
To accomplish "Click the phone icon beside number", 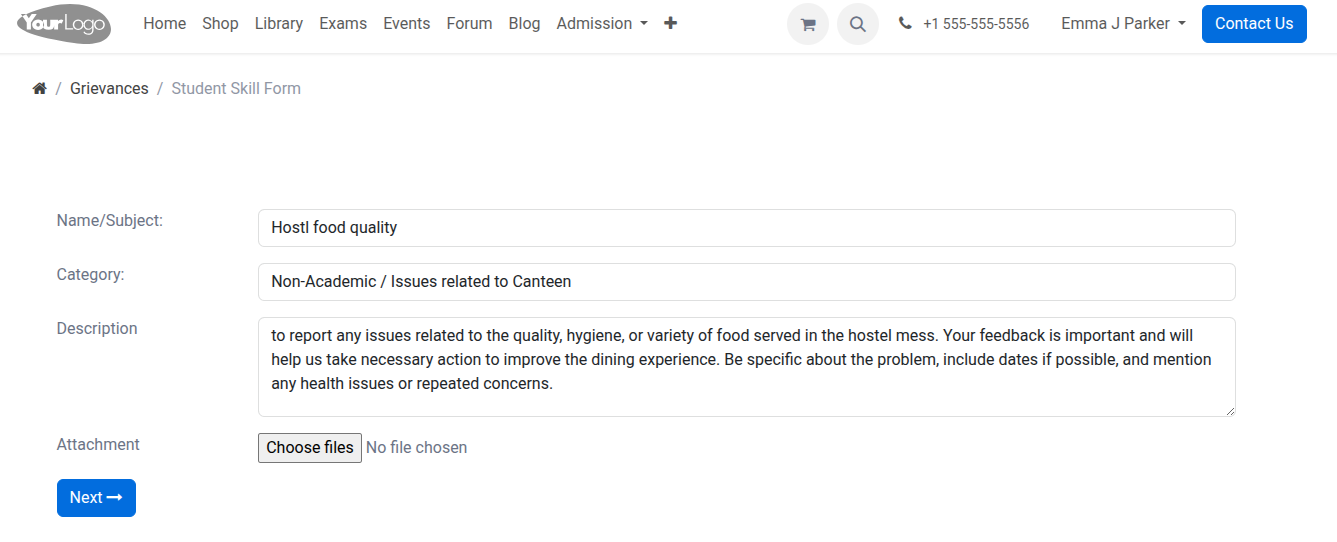I will point(905,23).
